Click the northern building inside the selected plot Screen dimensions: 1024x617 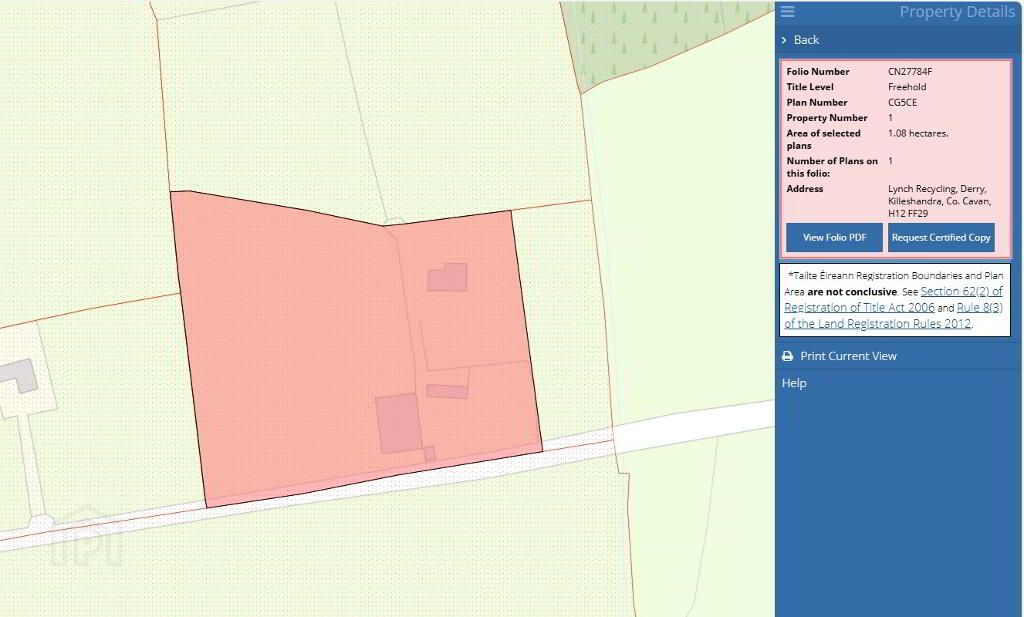point(448,278)
